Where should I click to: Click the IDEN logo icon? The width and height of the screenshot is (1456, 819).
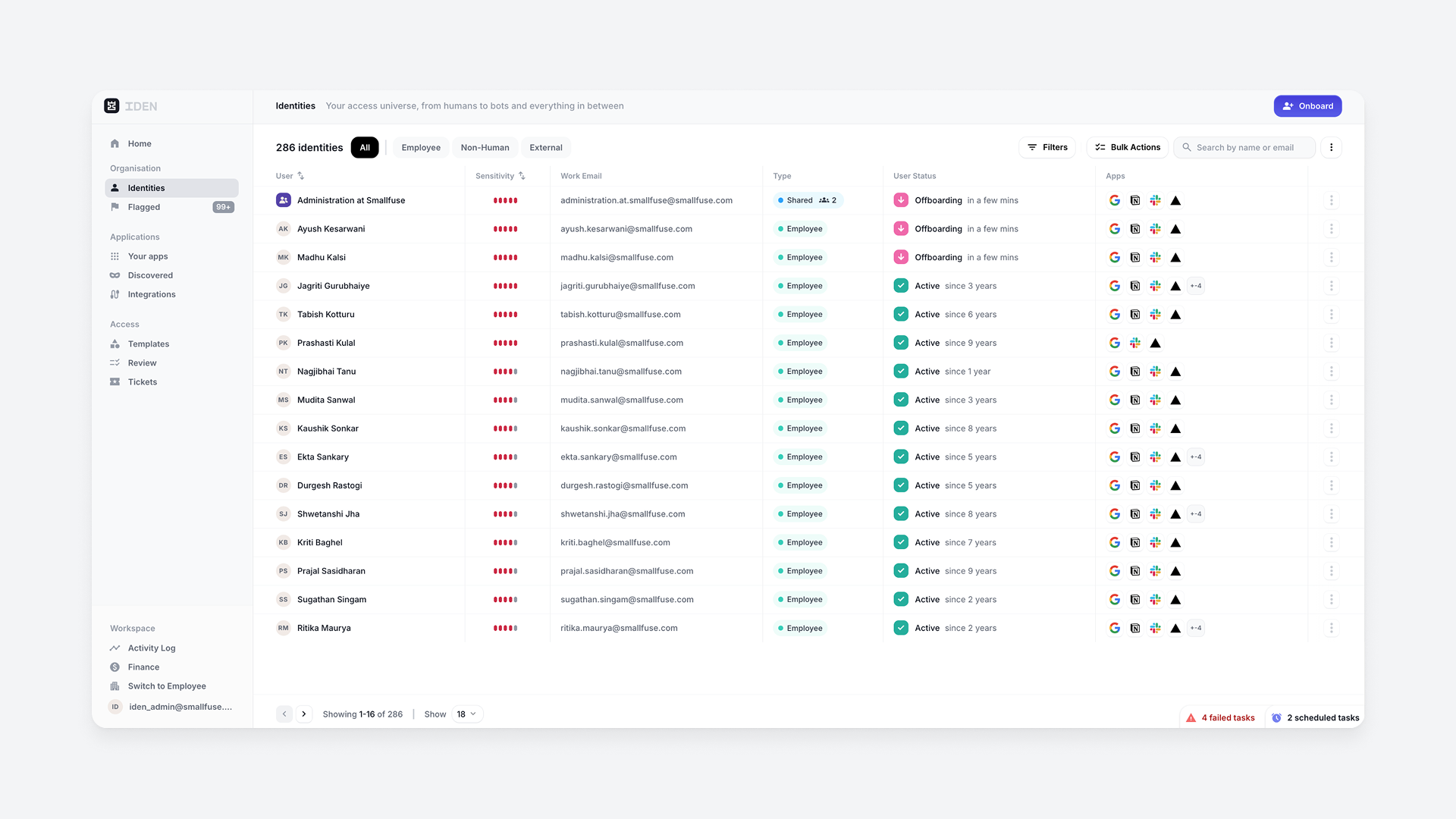point(111,106)
